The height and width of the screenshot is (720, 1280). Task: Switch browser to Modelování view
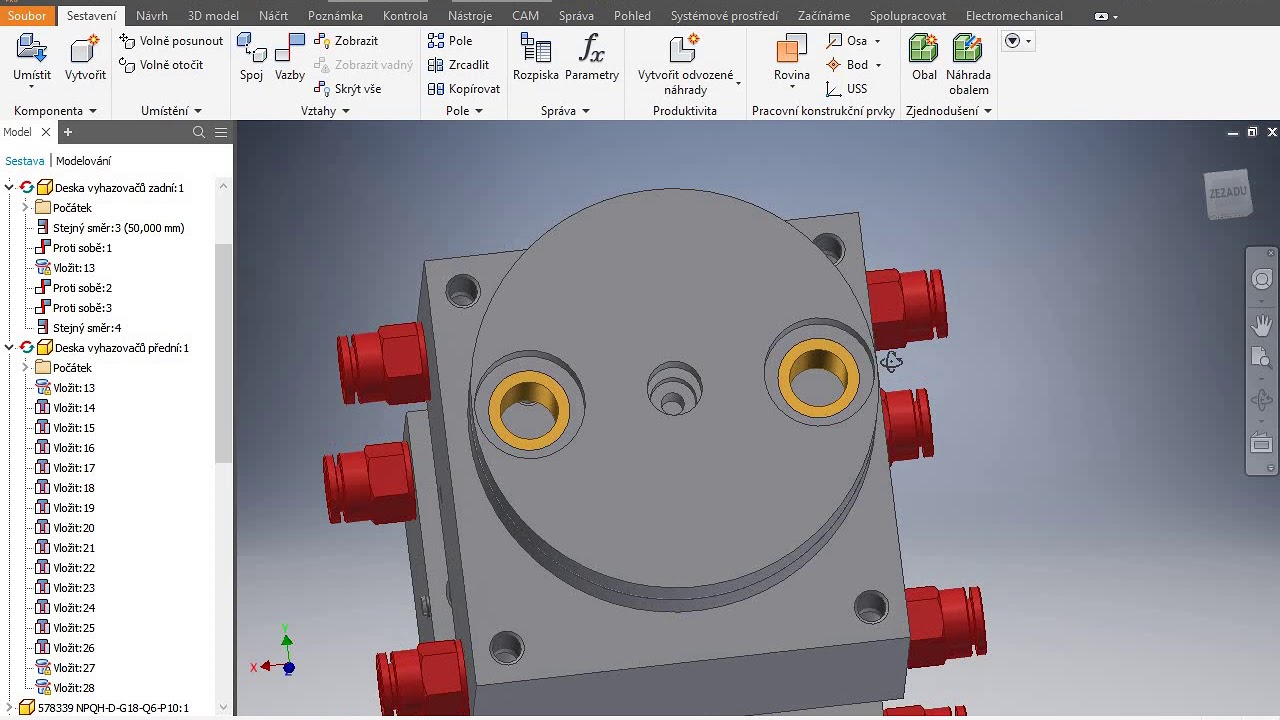click(83, 161)
